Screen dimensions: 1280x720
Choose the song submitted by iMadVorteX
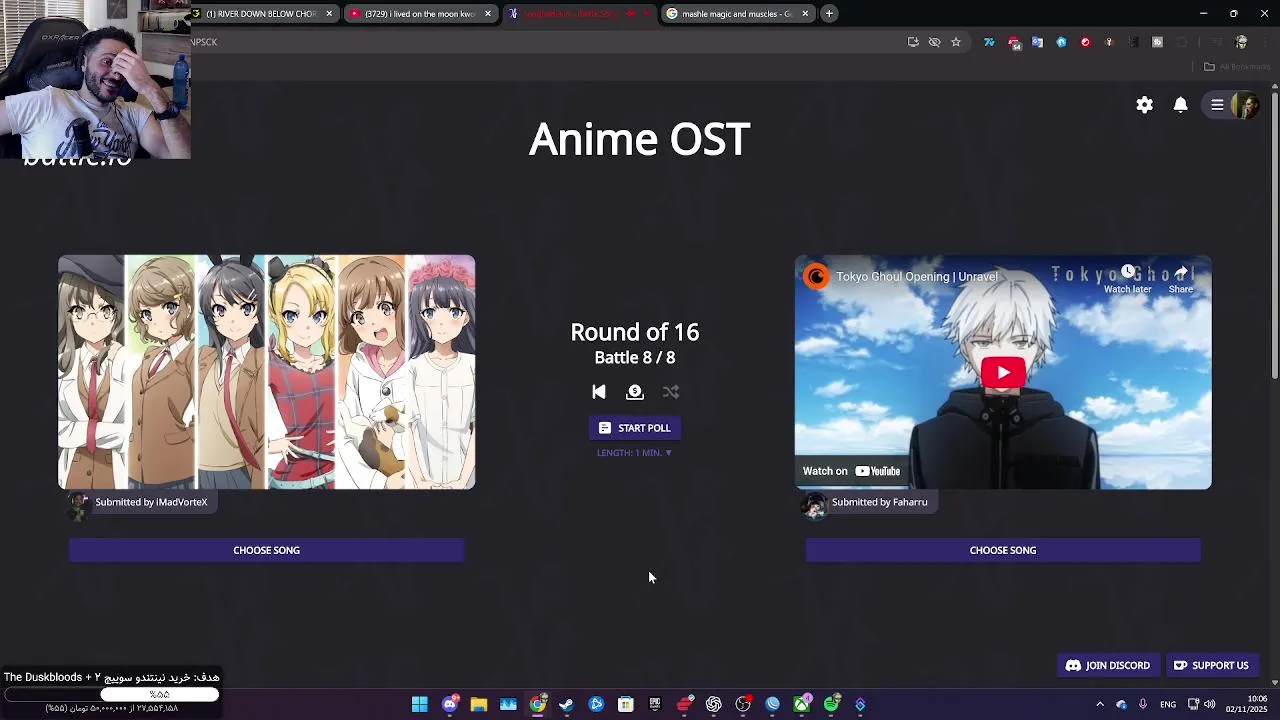click(266, 550)
